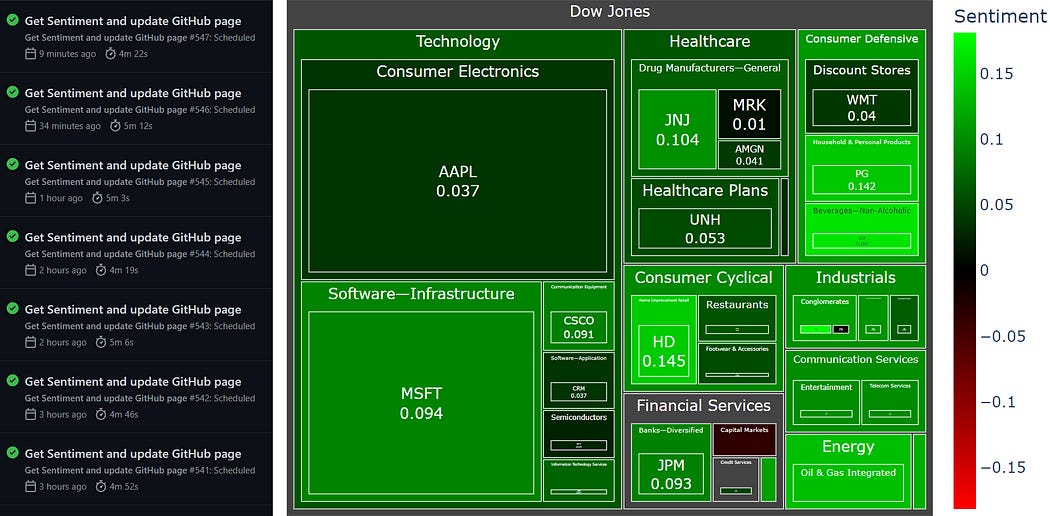Click the green success check icon for run #547
The image size is (1050, 516).
(12, 21)
